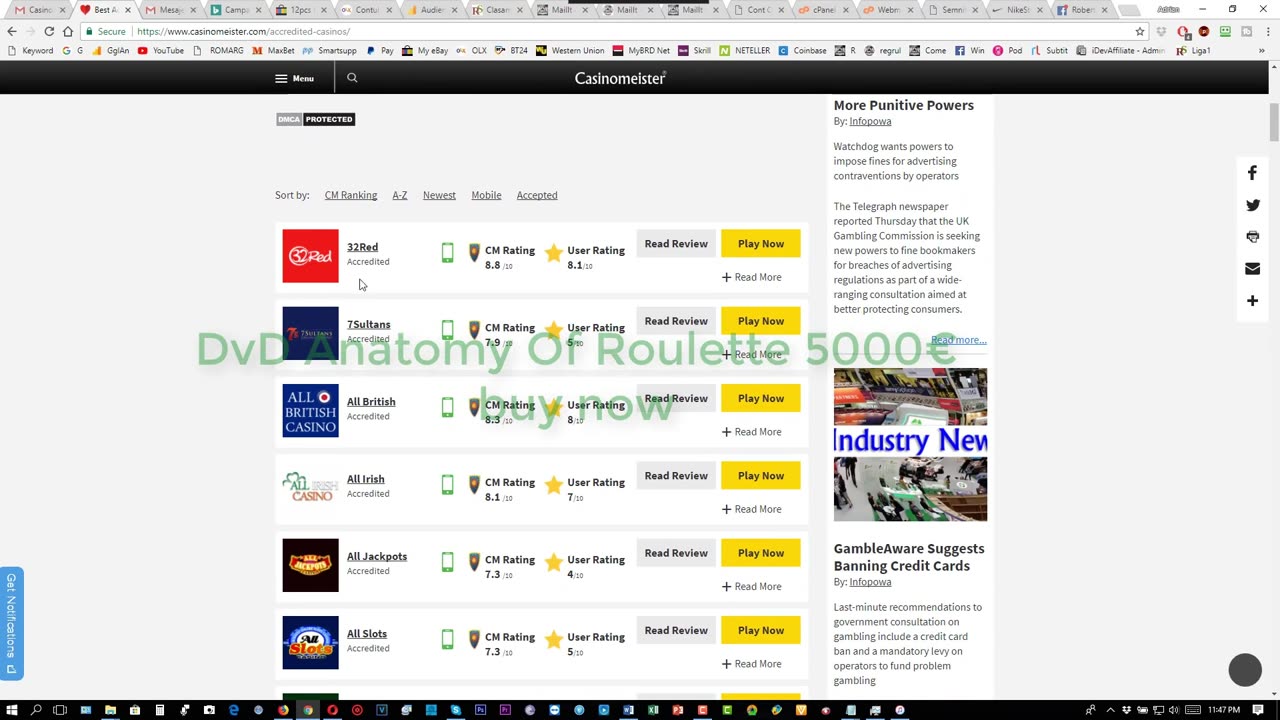Click the DMCA Protected badge
The image size is (1280, 720).
tap(316, 119)
